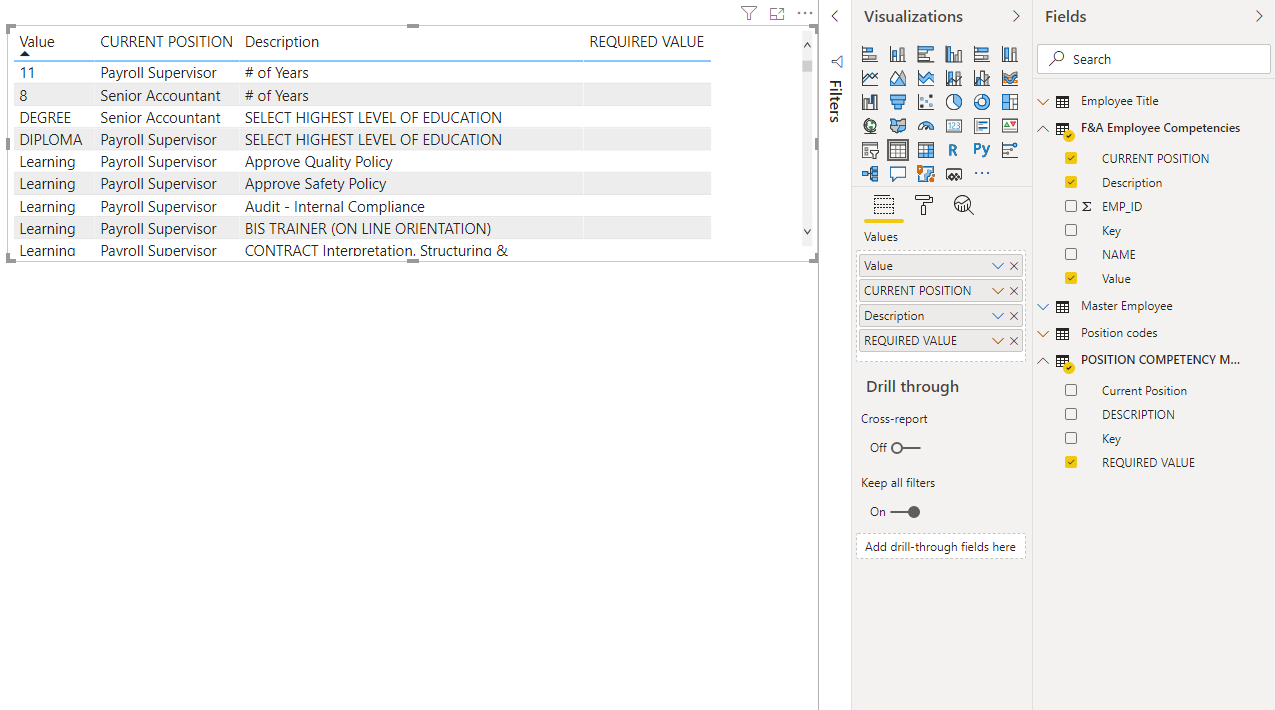Screen dimensions: 1275x710
Task: Select the decomposition tree visual
Action: pos(870,173)
